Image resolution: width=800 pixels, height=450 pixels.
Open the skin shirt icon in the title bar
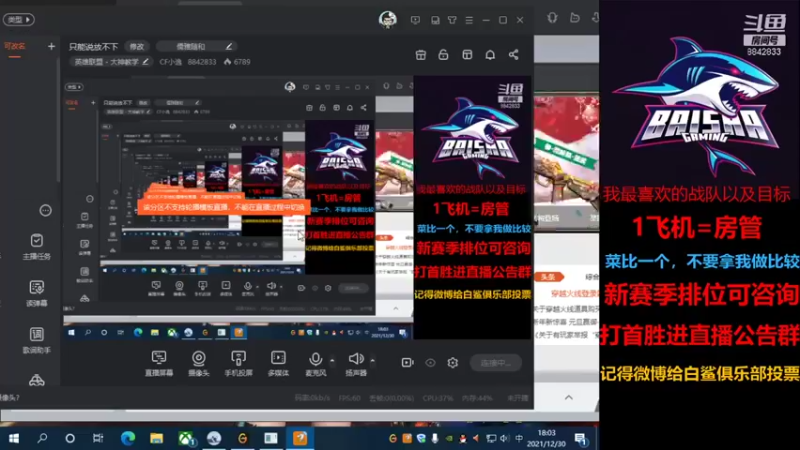[452, 20]
